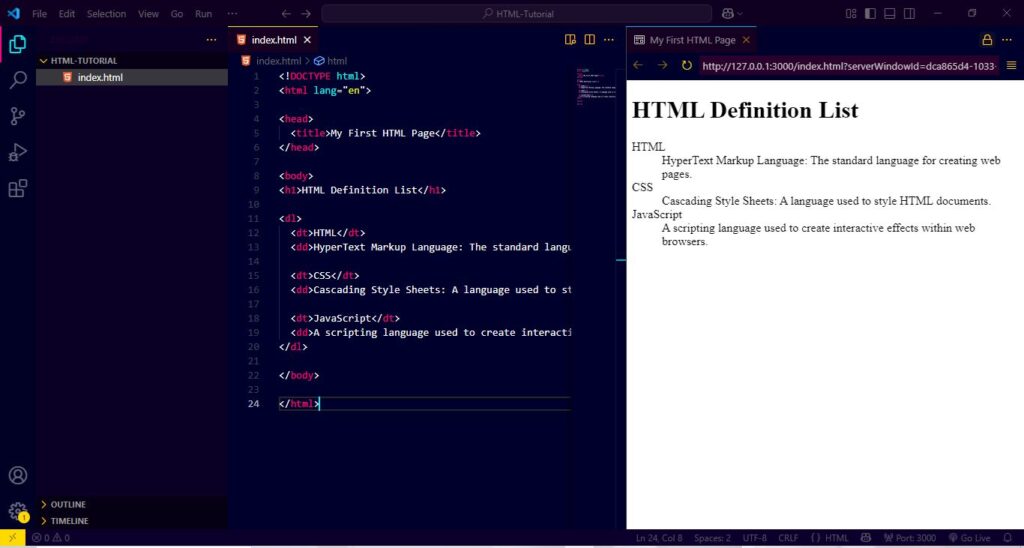This screenshot has height=548, width=1024.
Task: Click Port: 3000 in status bar
Action: click(x=909, y=538)
